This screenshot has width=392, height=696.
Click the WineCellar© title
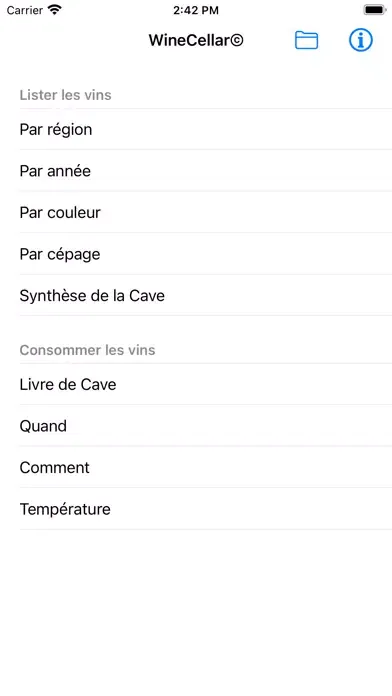click(x=196, y=40)
